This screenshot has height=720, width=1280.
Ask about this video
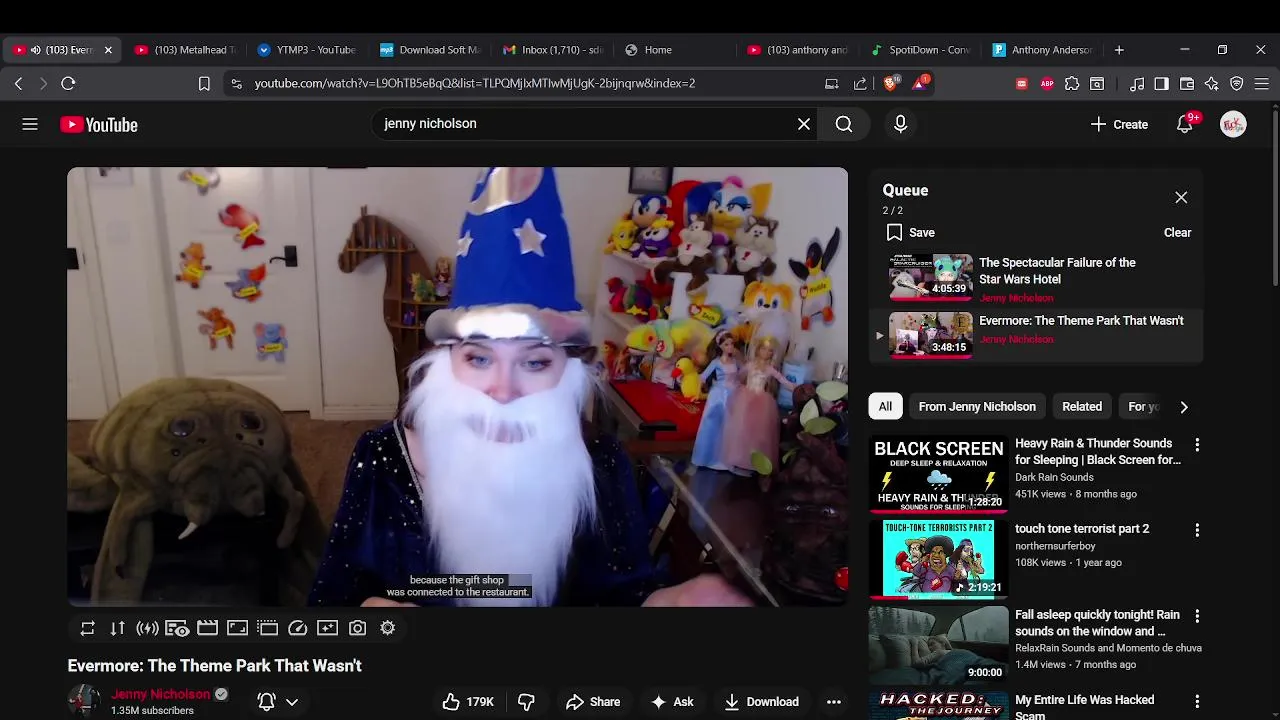672,702
